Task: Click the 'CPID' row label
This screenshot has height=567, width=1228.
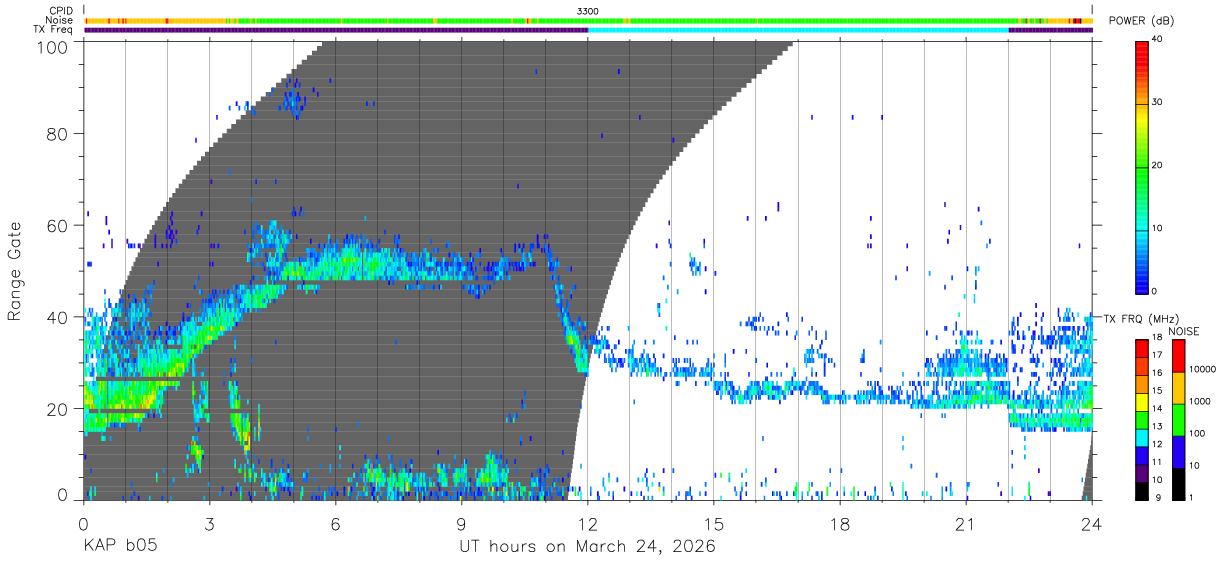Action: click(60, 10)
